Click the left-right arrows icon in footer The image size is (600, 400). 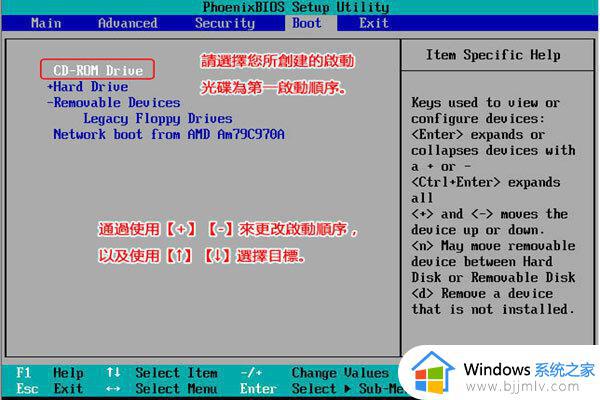tap(113, 389)
